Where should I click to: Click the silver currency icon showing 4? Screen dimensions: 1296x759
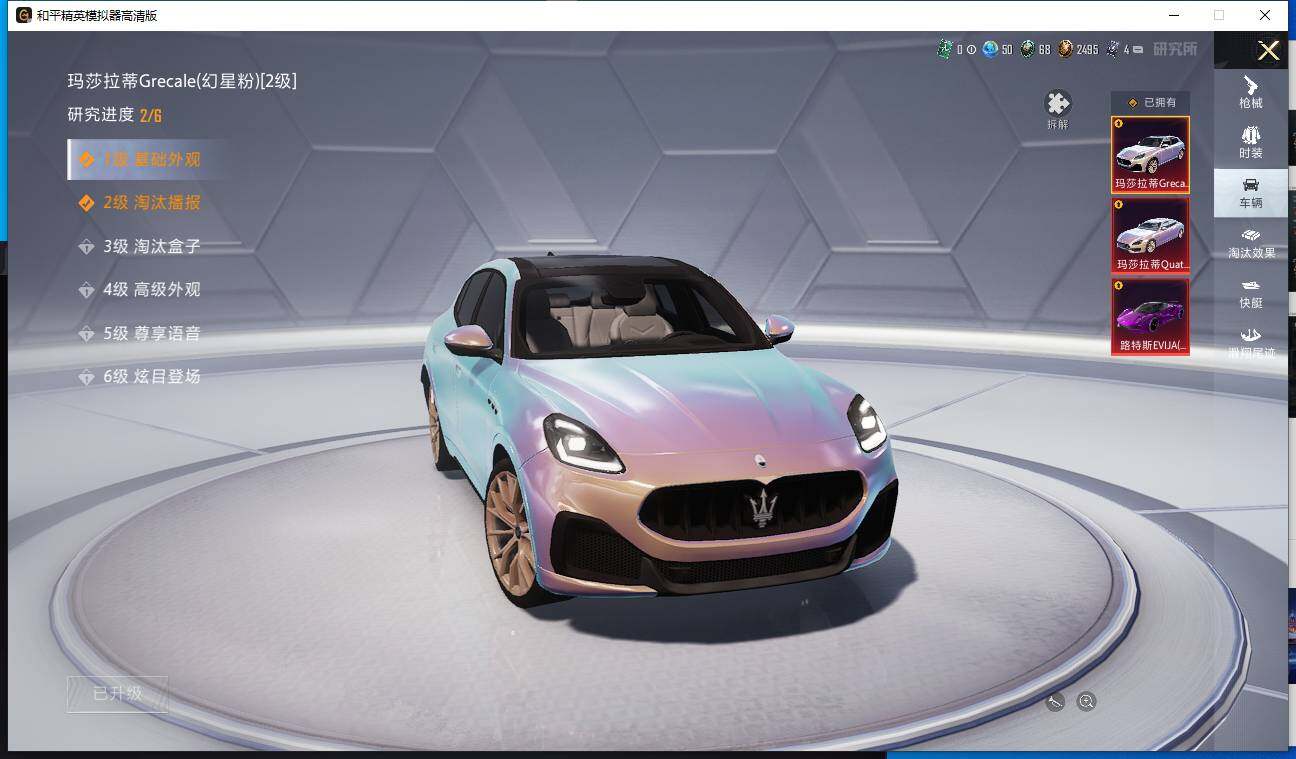[1112, 49]
